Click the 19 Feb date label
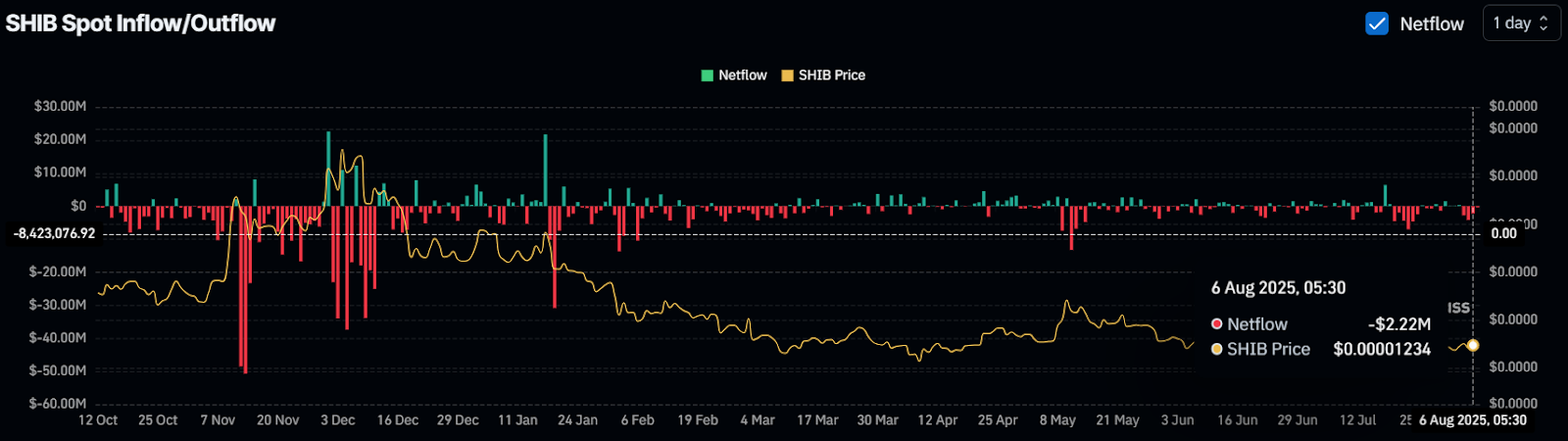This screenshot has height=441, width=1568. (698, 419)
